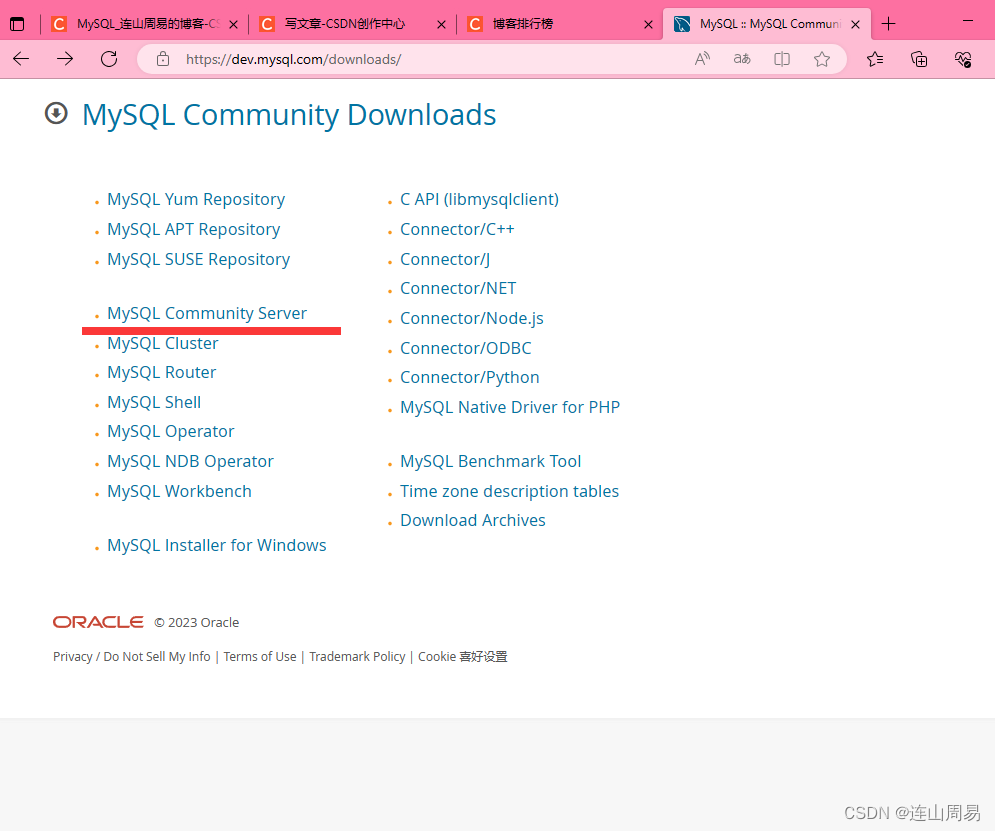Viewport: 995px width, 831px height.
Task: Open the translate page icon
Action: click(x=742, y=59)
